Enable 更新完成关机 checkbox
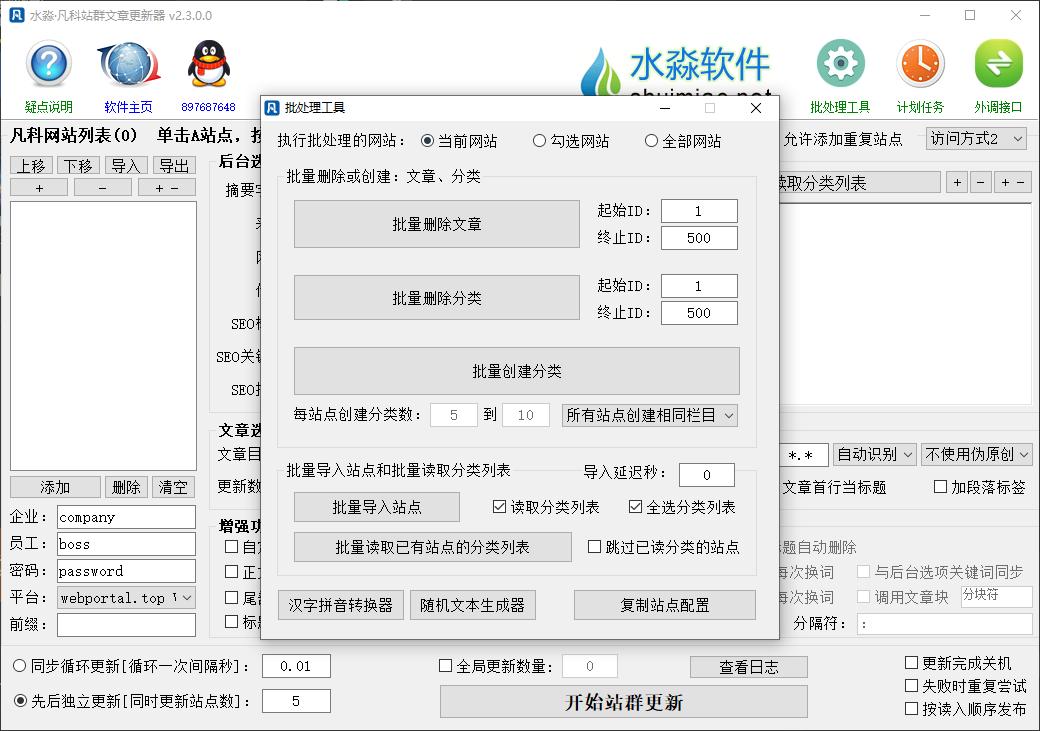The height and width of the screenshot is (731, 1040). click(x=911, y=663)
